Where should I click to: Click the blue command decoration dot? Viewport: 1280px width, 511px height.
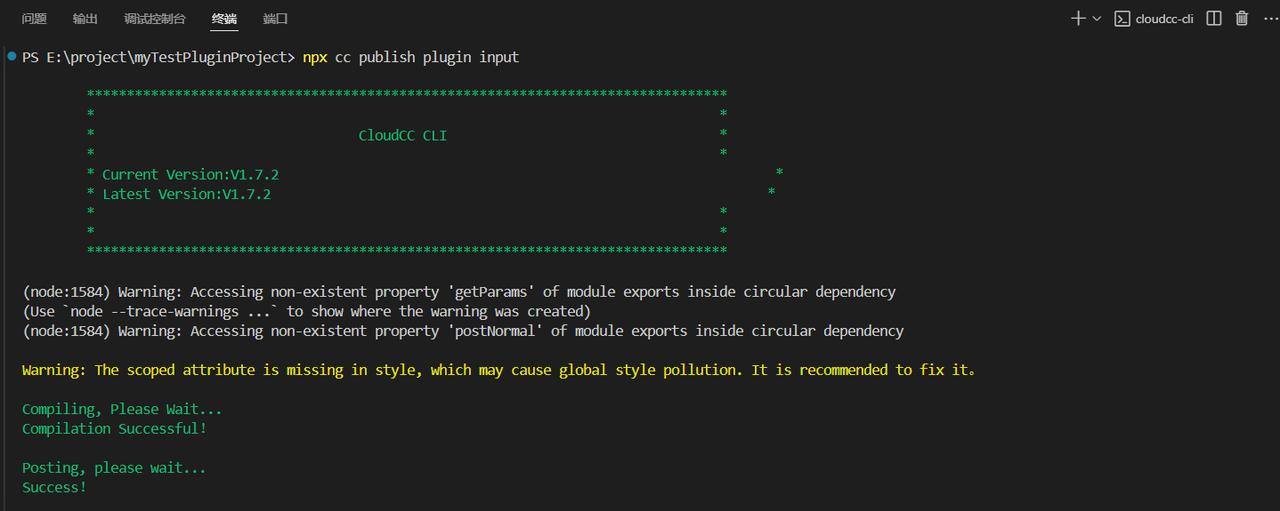[x=11, y=57]
